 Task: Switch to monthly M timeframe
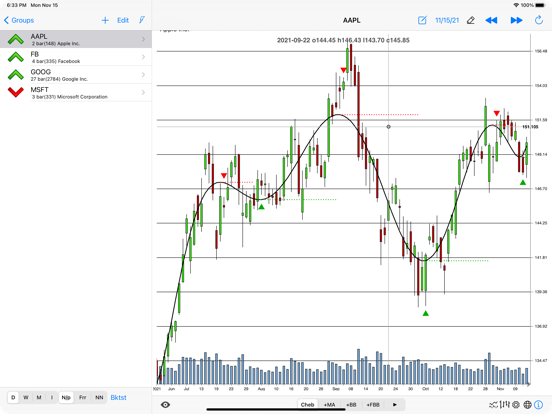39,397
